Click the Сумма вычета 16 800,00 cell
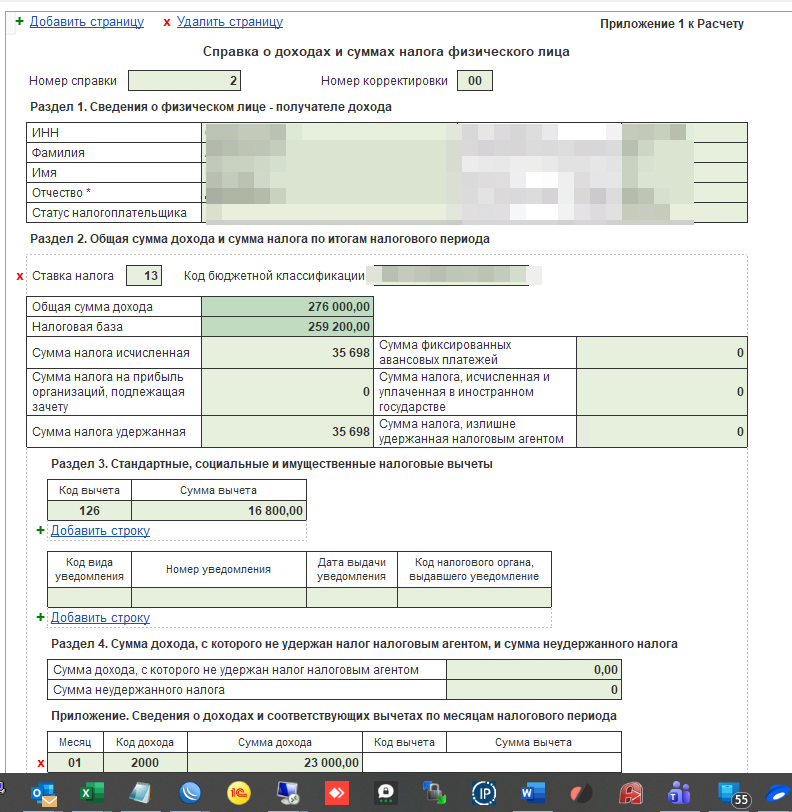792x812 pixels. click(x=219, y=510)
